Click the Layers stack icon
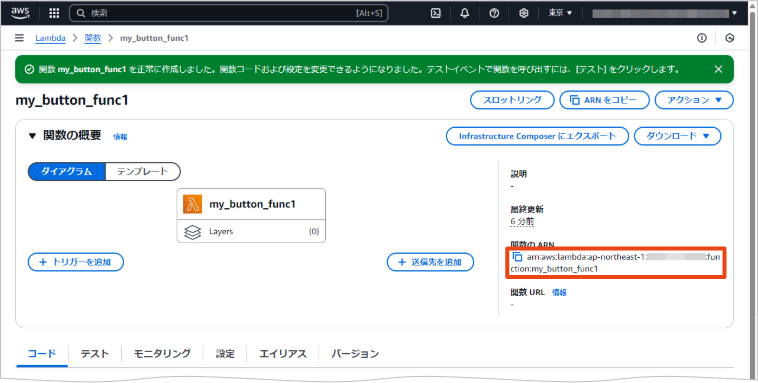758x383 pixels. click(192, 232)
